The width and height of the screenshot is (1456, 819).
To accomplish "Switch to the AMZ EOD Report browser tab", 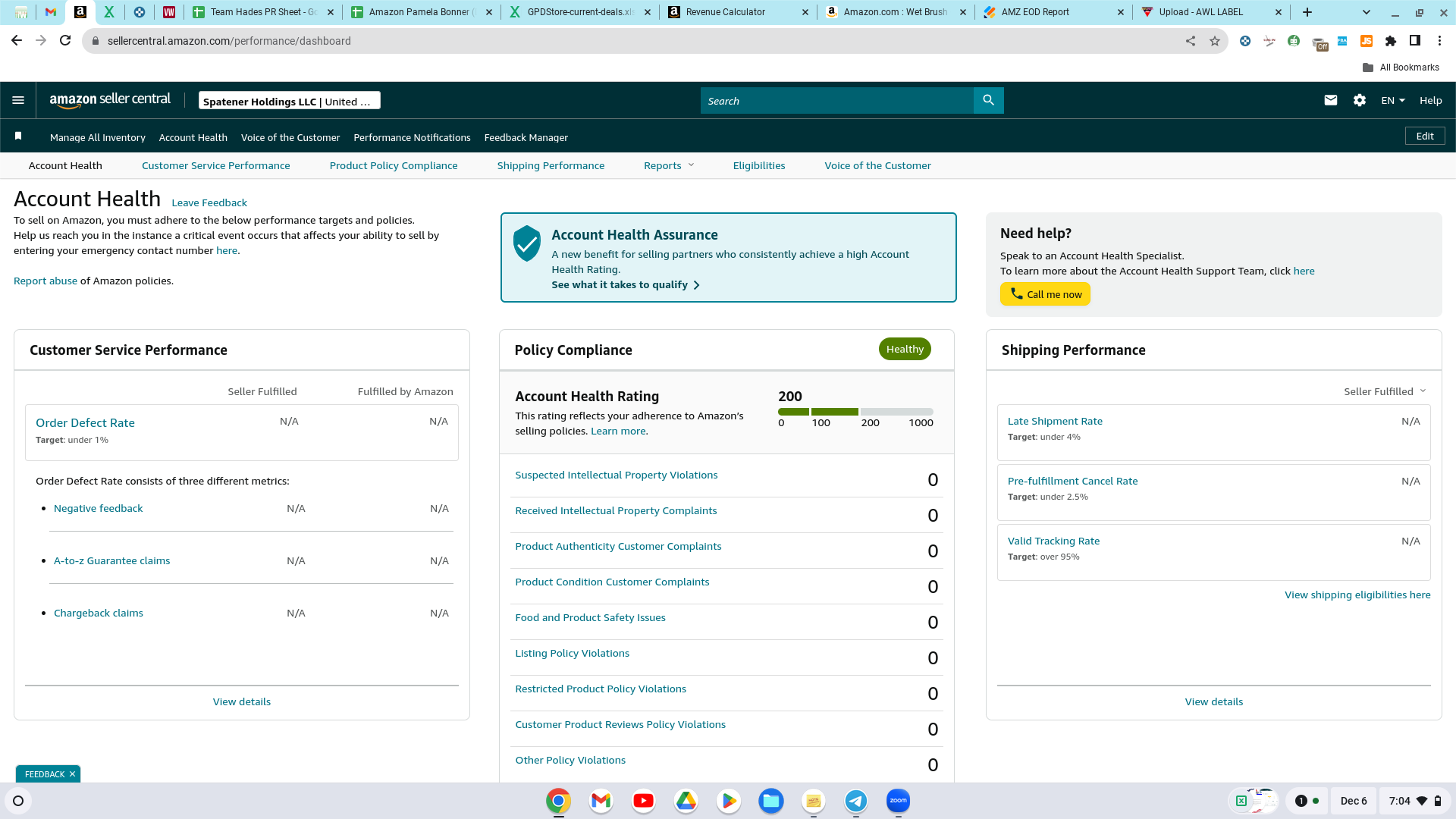I will (x=1053, y=12).
